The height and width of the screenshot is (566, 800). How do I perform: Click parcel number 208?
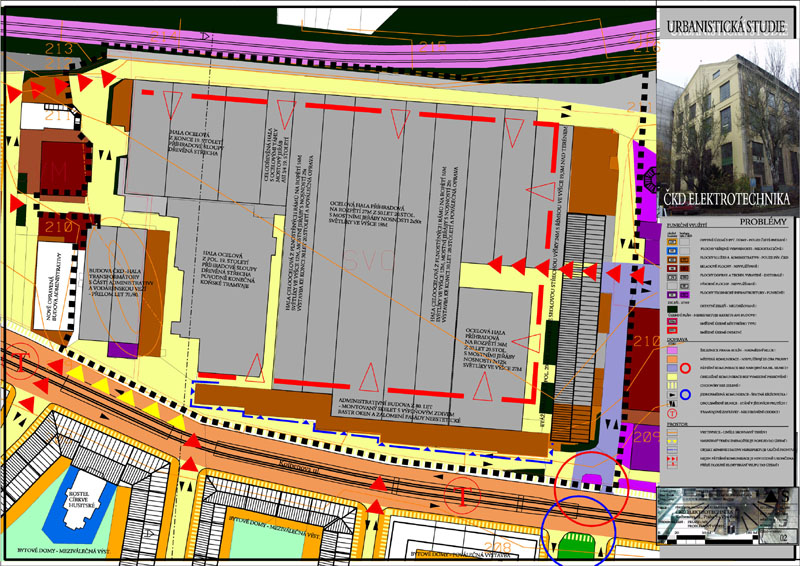tap(496, 549)
